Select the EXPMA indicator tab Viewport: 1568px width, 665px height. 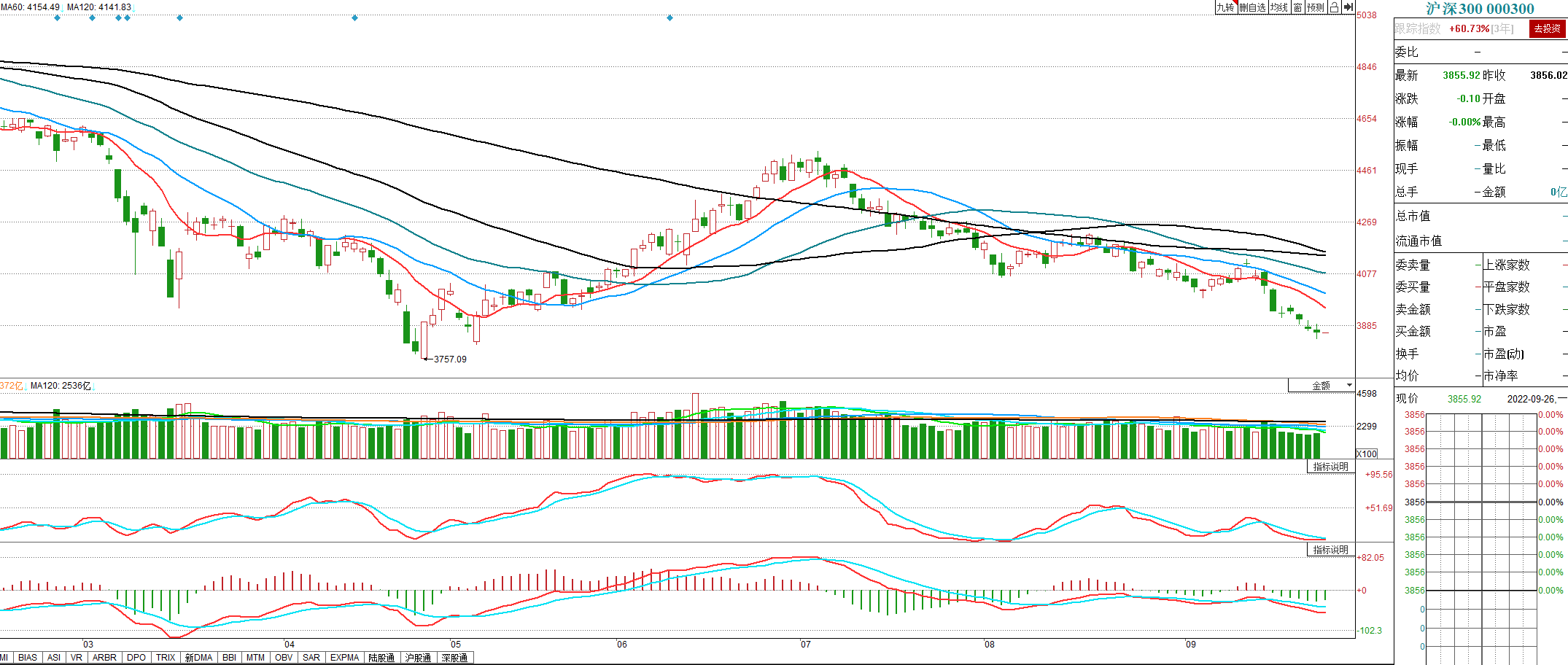(344, 658)
